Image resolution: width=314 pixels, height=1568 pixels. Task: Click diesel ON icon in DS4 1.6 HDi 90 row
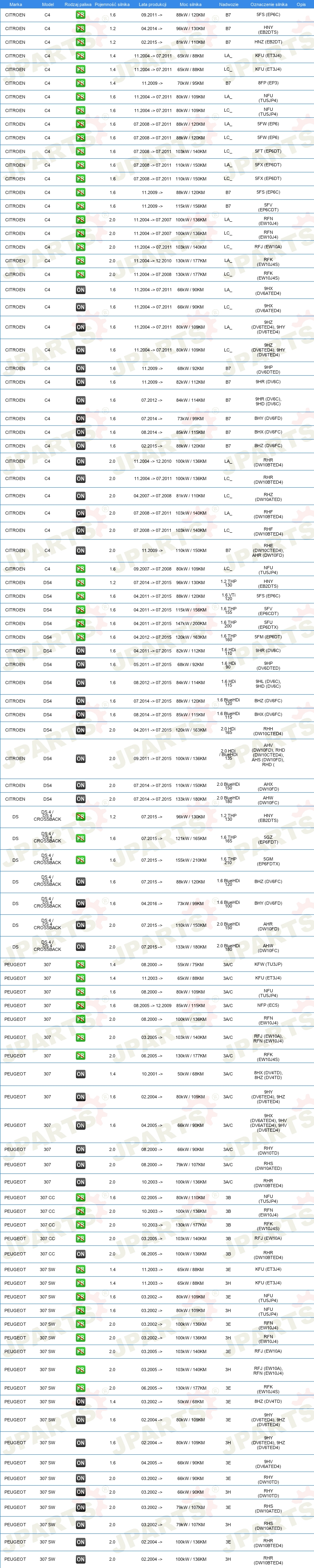[x=80, y=665]
